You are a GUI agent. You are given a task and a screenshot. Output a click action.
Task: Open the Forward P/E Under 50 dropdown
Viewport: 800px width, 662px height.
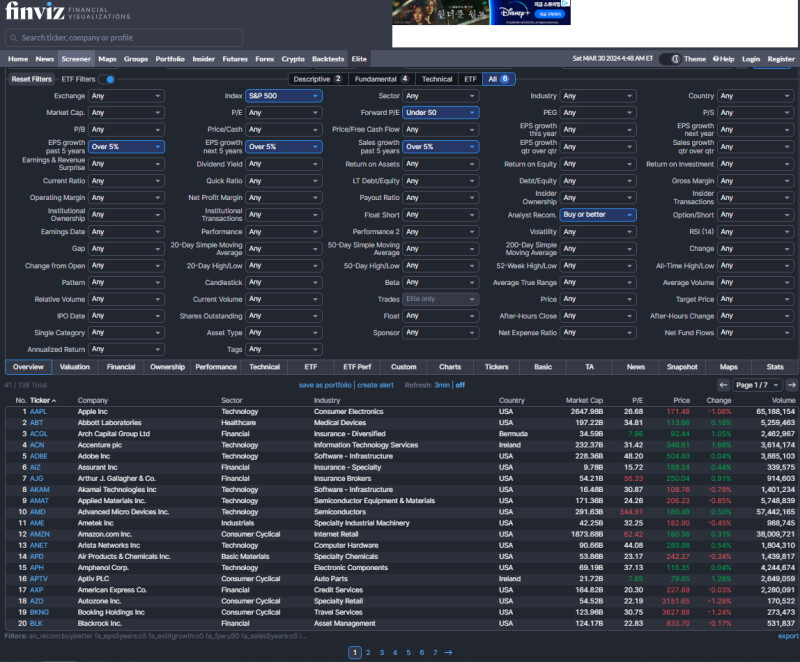[441, 113]
